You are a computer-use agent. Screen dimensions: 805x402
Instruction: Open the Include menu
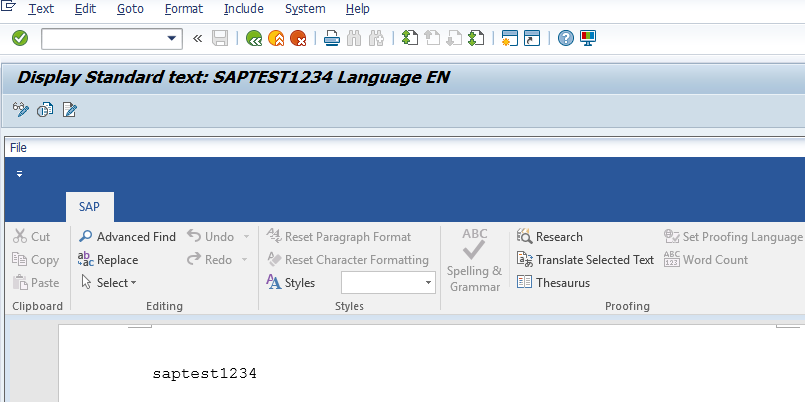pyautogui.click(x=244, y=9)
